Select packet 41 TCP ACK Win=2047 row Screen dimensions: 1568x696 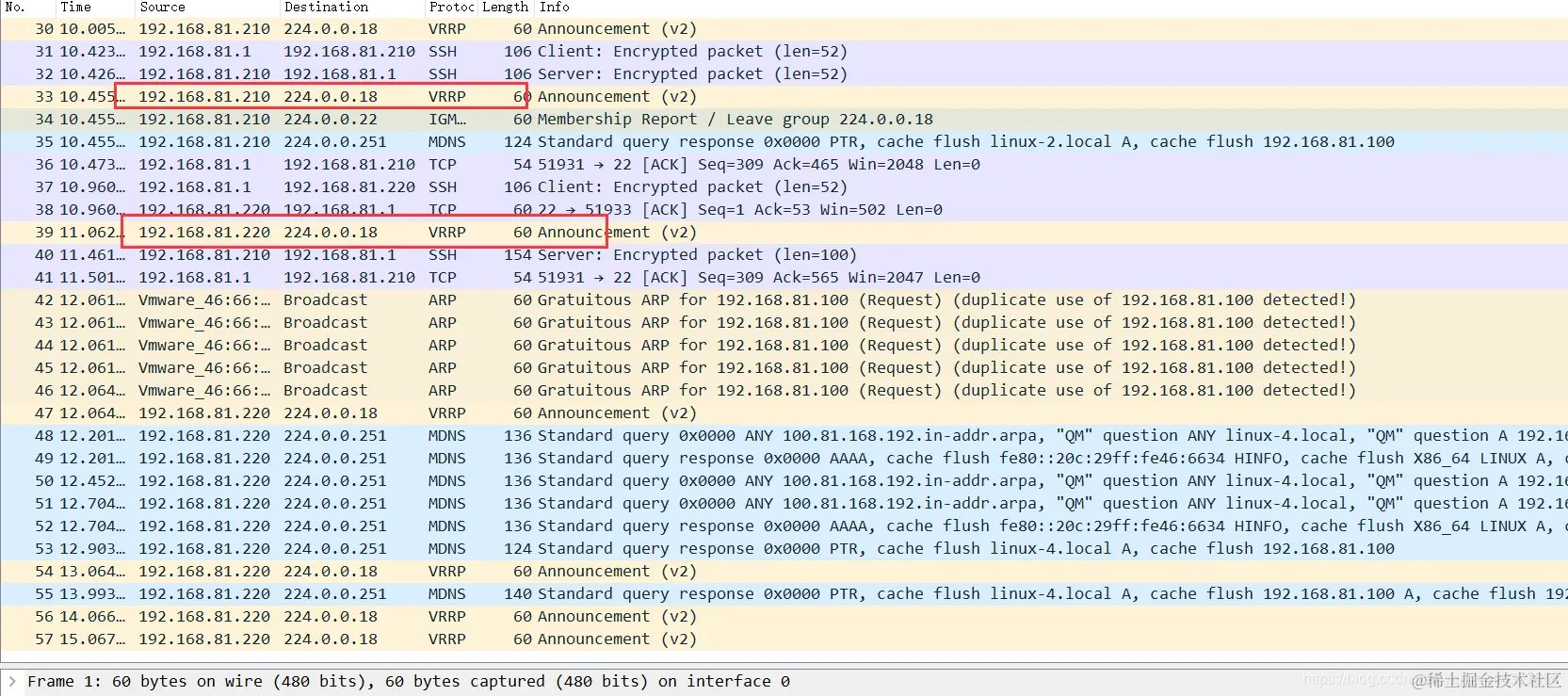pos(784,278)
